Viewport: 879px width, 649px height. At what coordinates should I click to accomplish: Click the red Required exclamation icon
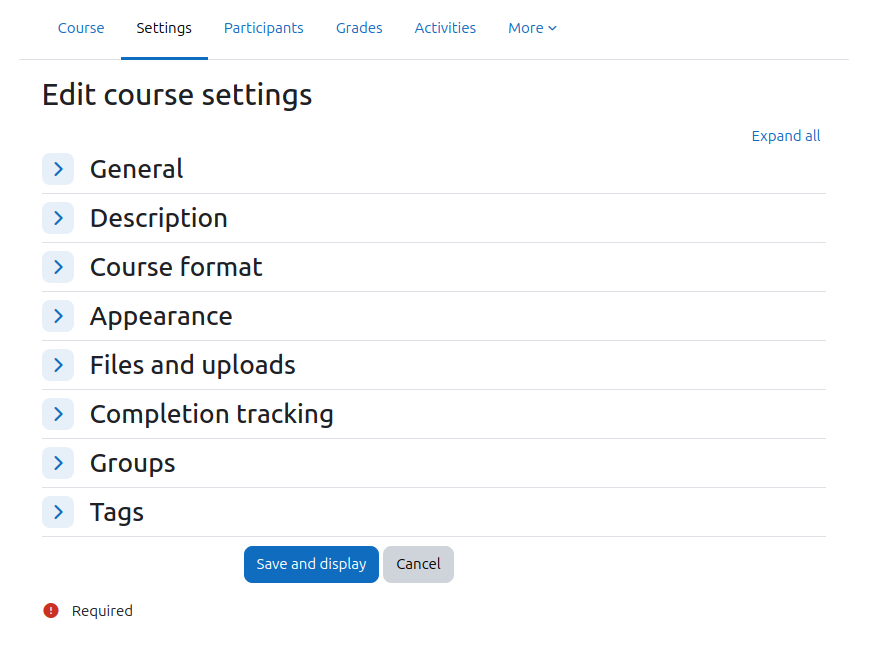tap(51, 610)
